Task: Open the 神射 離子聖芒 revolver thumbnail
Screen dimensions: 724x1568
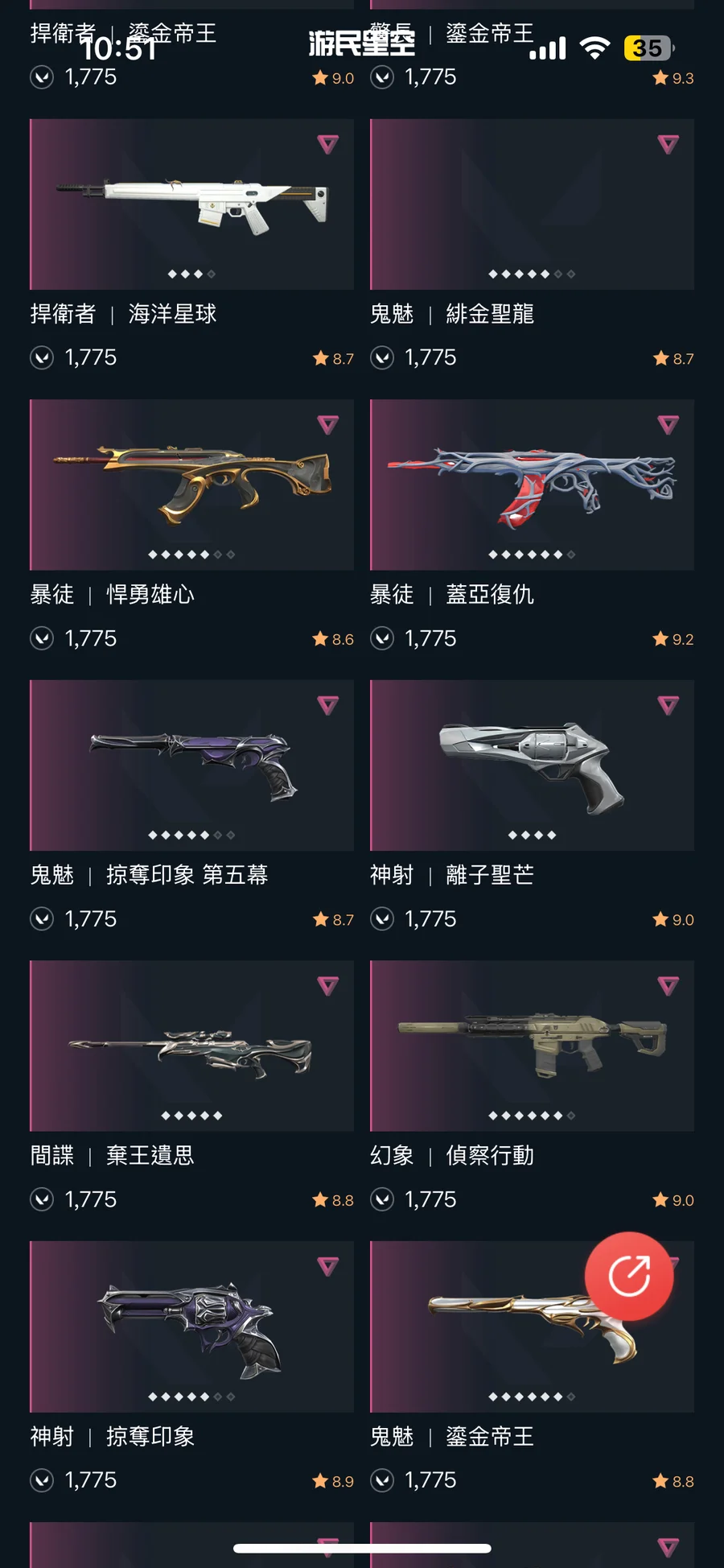Action: point(532,765)
